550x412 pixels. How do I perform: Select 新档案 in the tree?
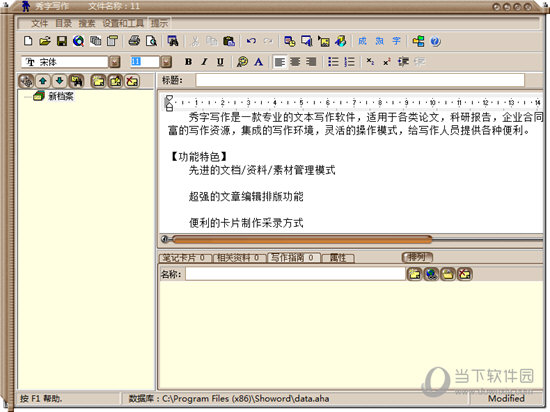click(x=61, y=96)
